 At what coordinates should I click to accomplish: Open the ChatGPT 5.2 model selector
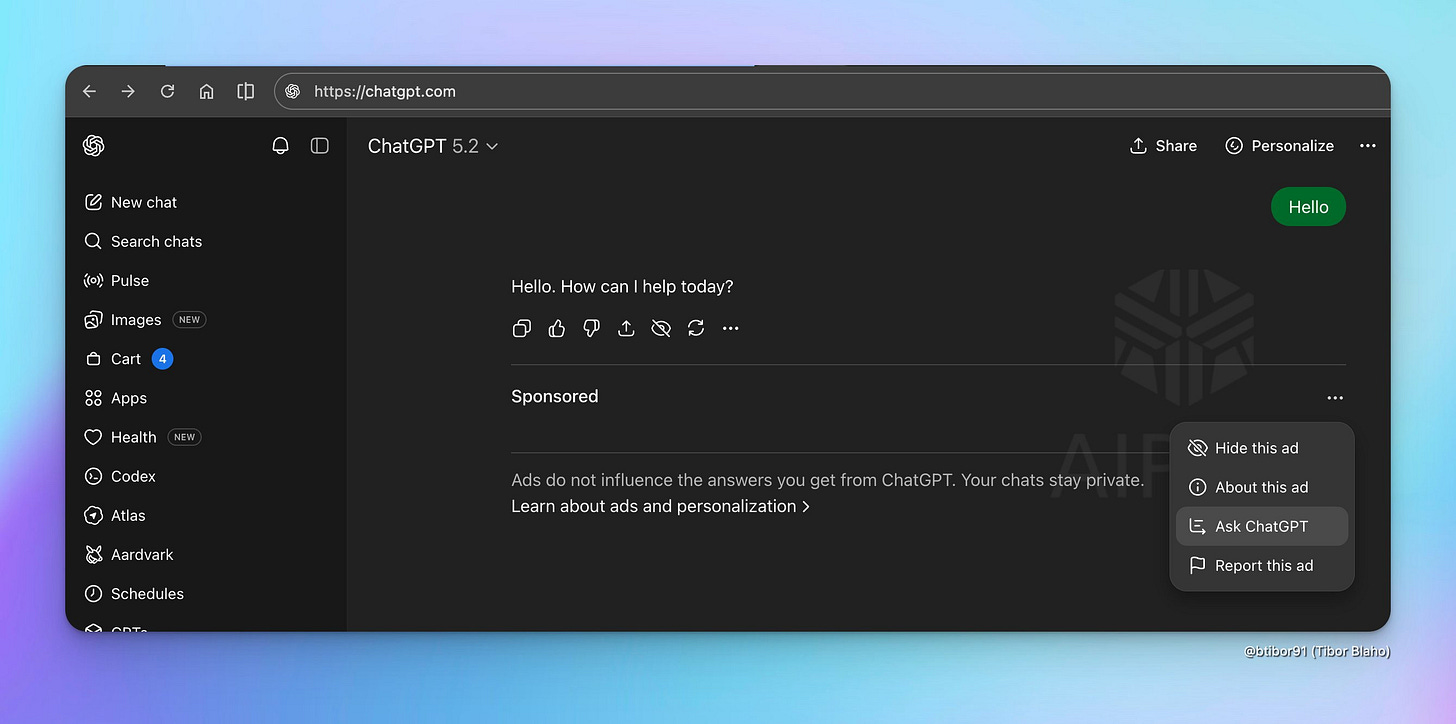pyautogui.click(x=433, y=146)
